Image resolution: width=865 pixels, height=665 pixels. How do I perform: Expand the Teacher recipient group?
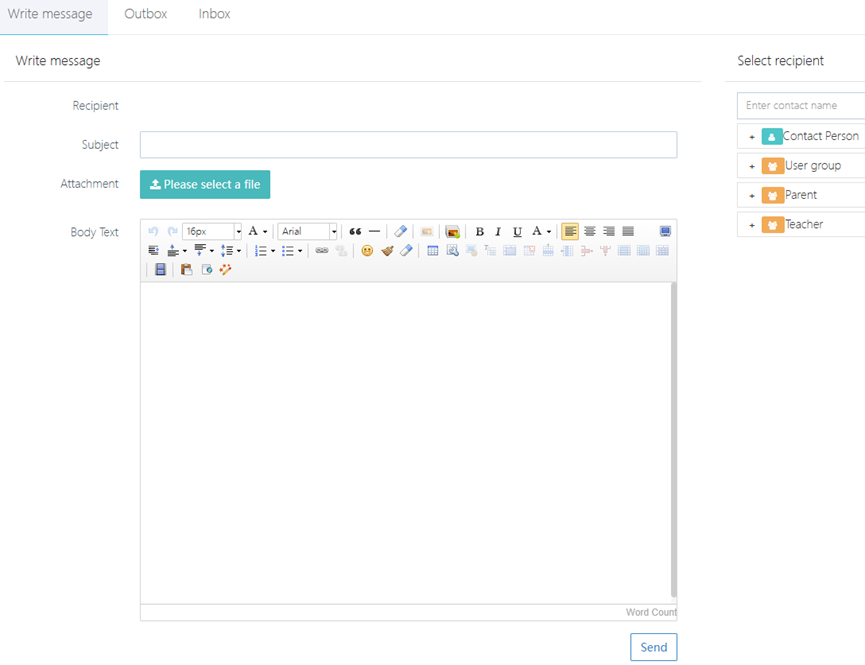click(x=752, y=225)
